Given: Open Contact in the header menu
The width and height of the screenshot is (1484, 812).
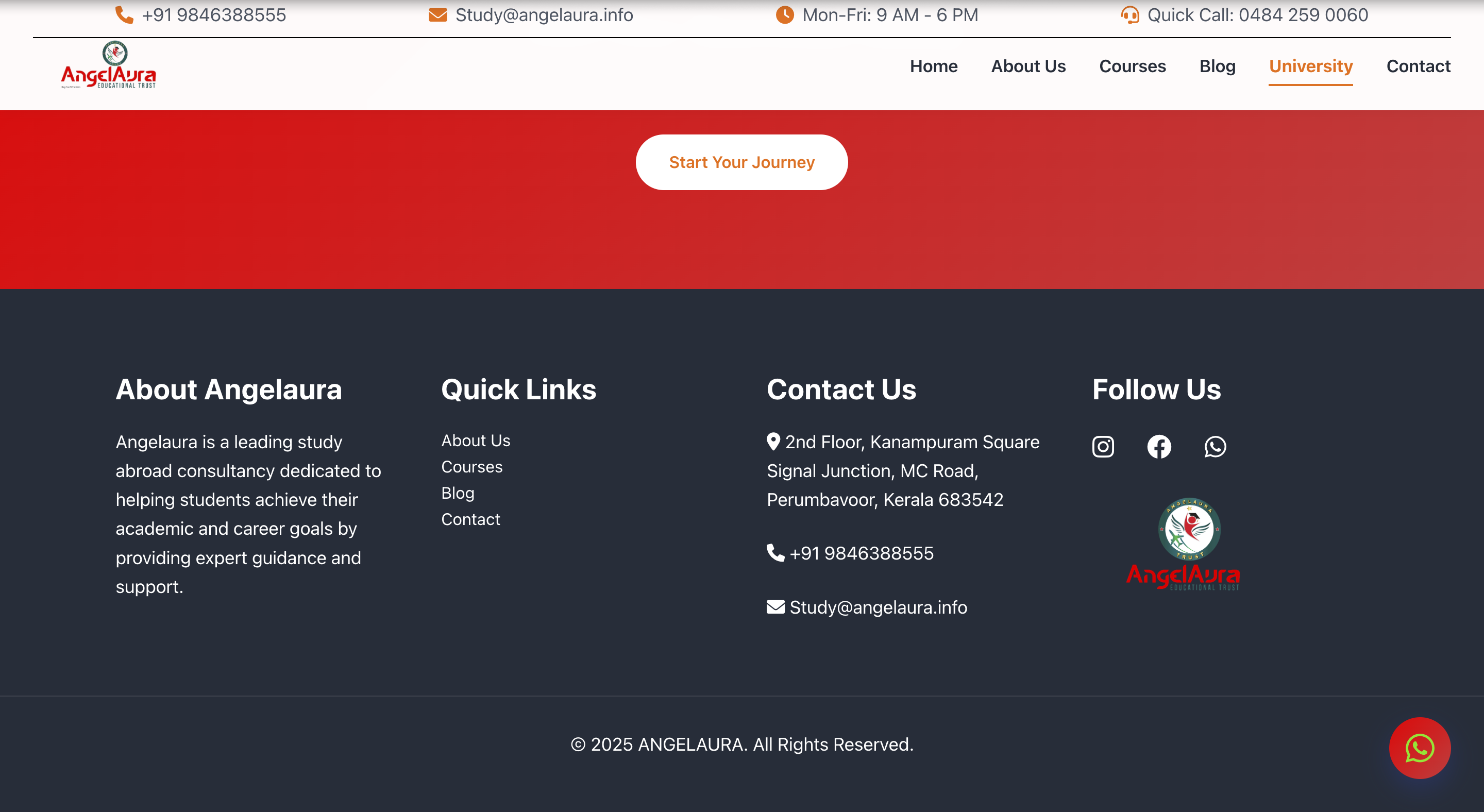Looking at the screenshot, I should click(x=1418, y=66).
